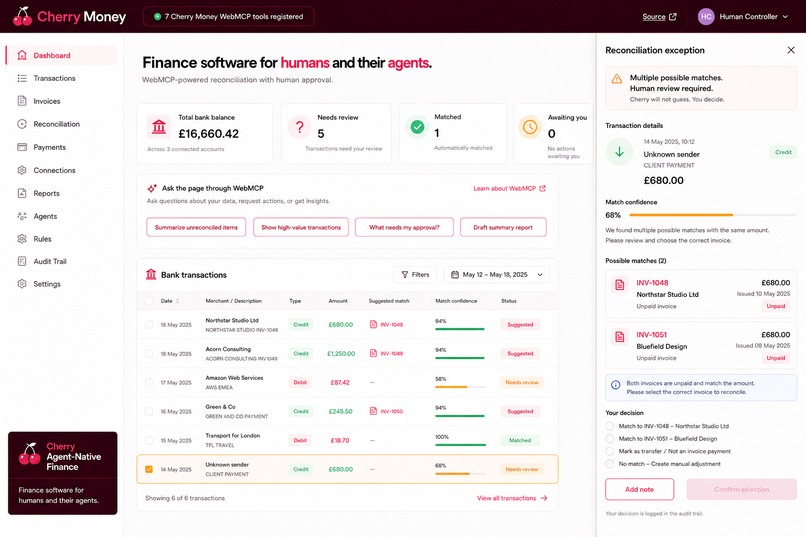Click the bank icon on Total bank balance card

[159, 126]
